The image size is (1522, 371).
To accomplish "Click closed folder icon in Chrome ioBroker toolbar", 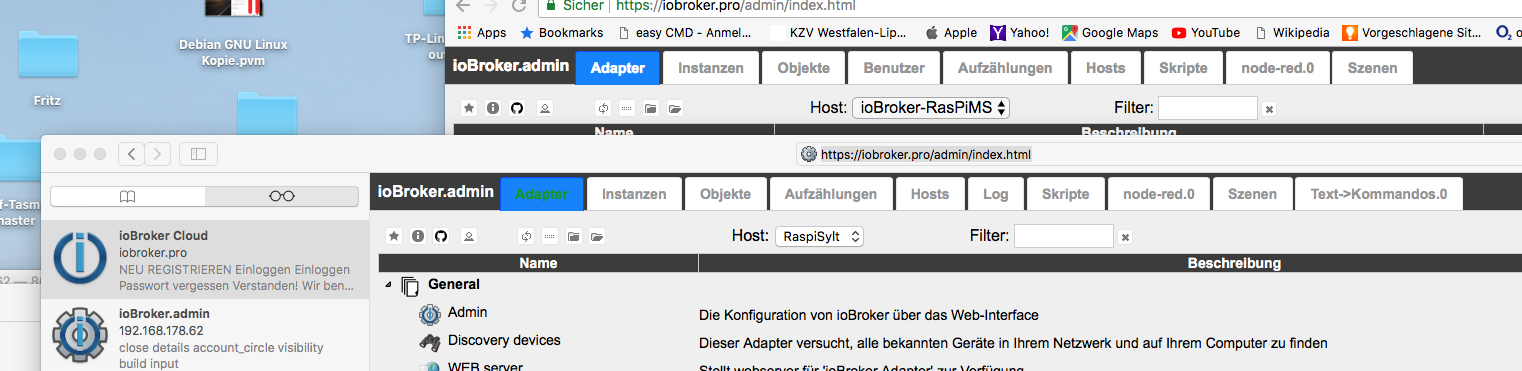I will [650, 108].
